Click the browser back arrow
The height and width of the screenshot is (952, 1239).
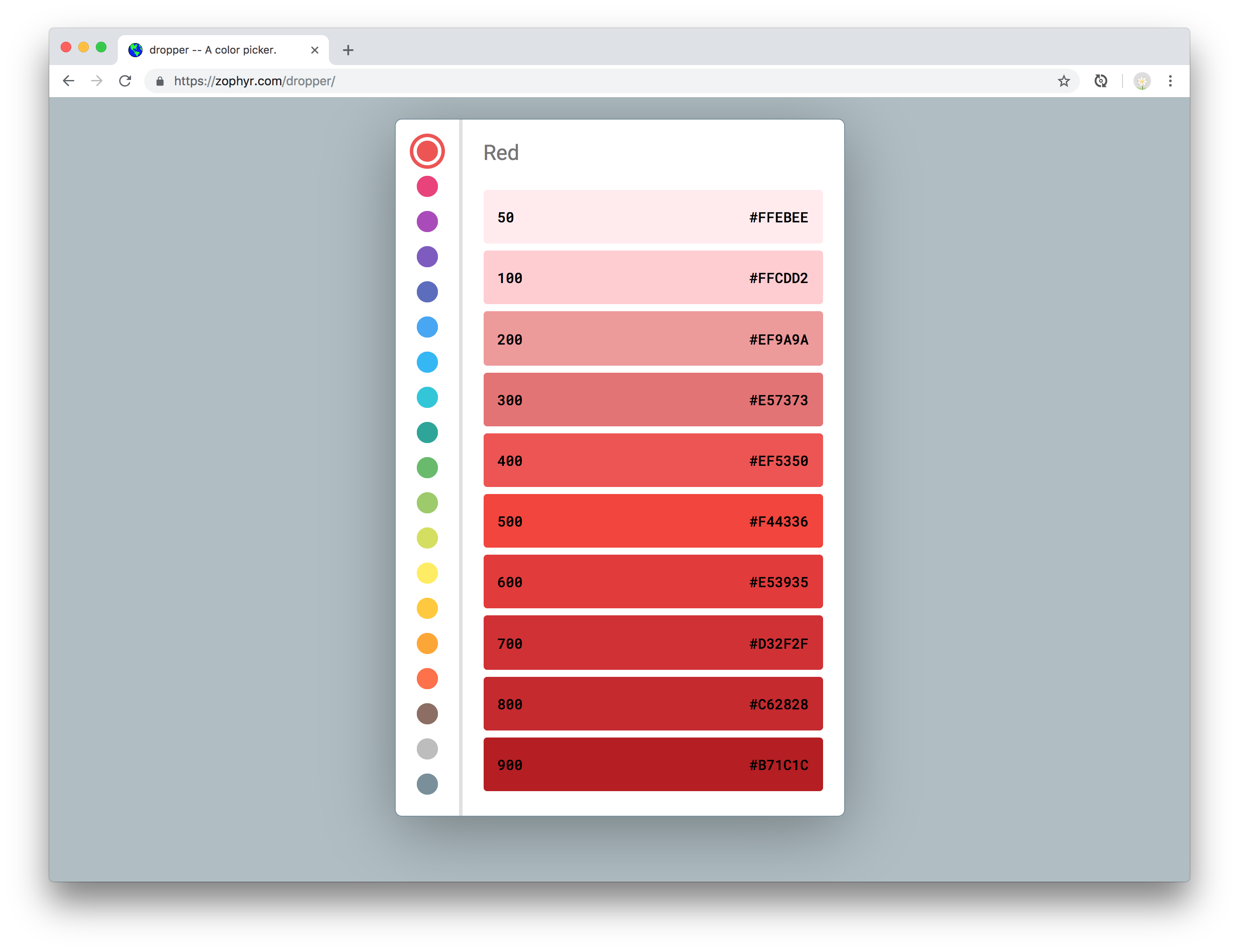[x=69, y=81]
